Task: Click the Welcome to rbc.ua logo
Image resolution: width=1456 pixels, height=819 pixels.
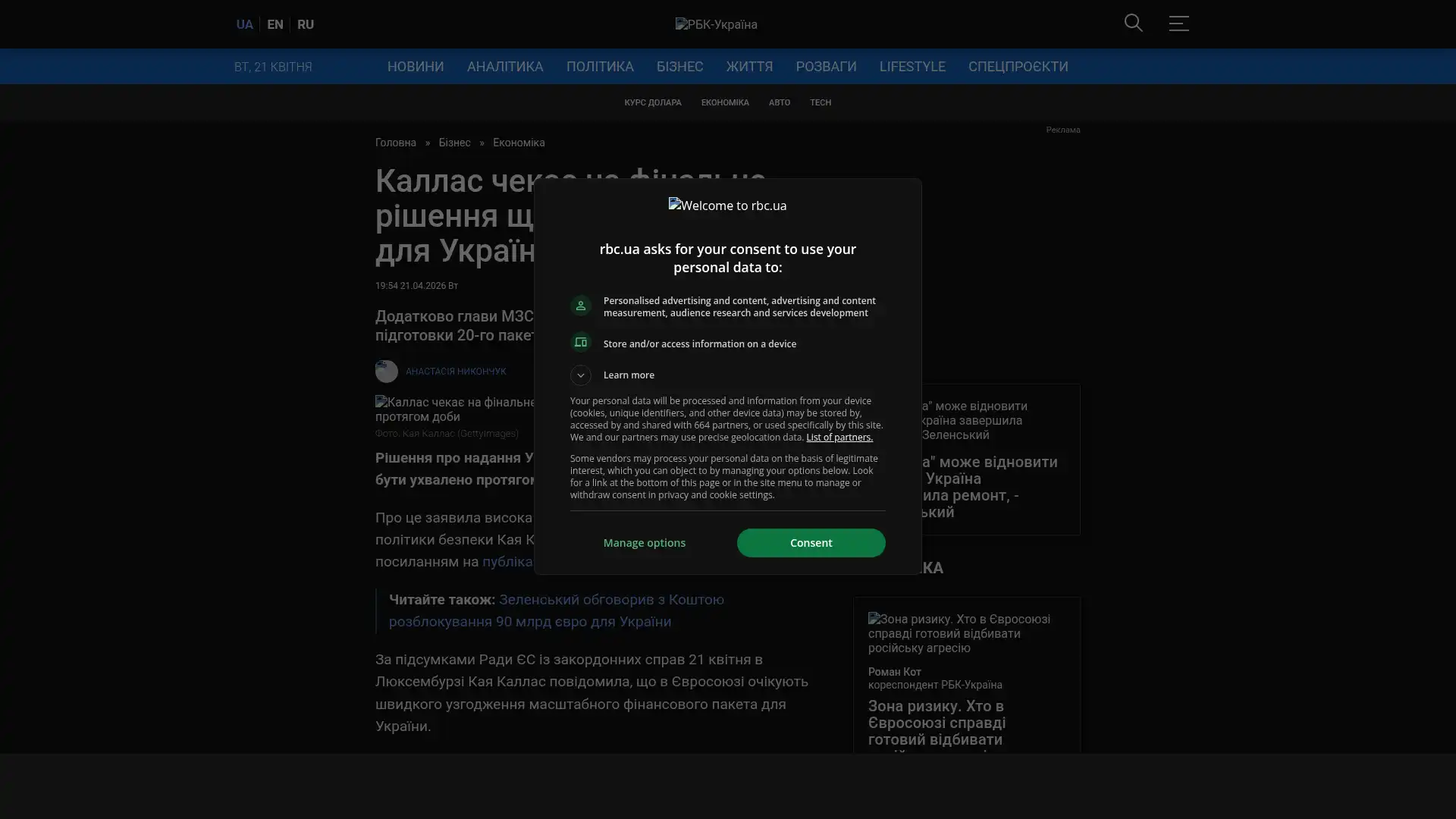Action: [x=727, y=206]
